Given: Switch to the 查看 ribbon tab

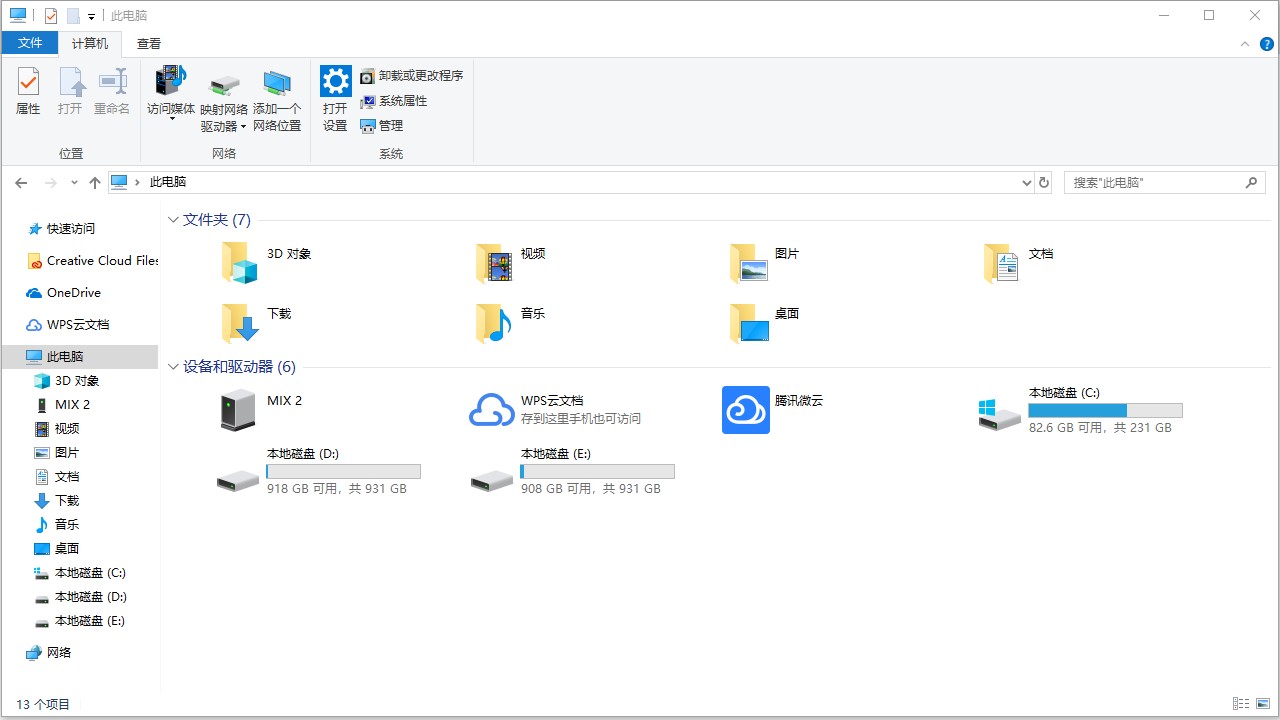Looking at the screenshot, I should [149, 43].
